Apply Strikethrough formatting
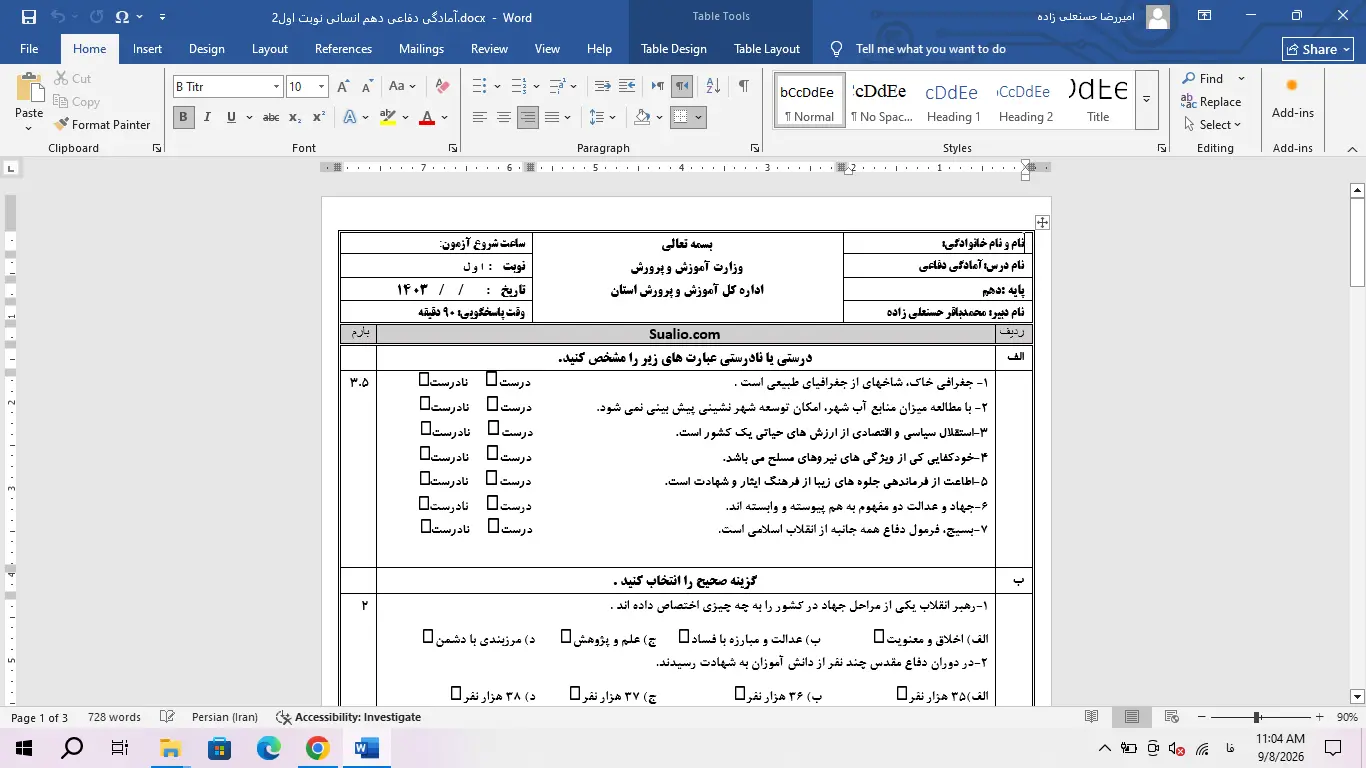Viewport: 1366px width, 768px height. pos(270,117)
